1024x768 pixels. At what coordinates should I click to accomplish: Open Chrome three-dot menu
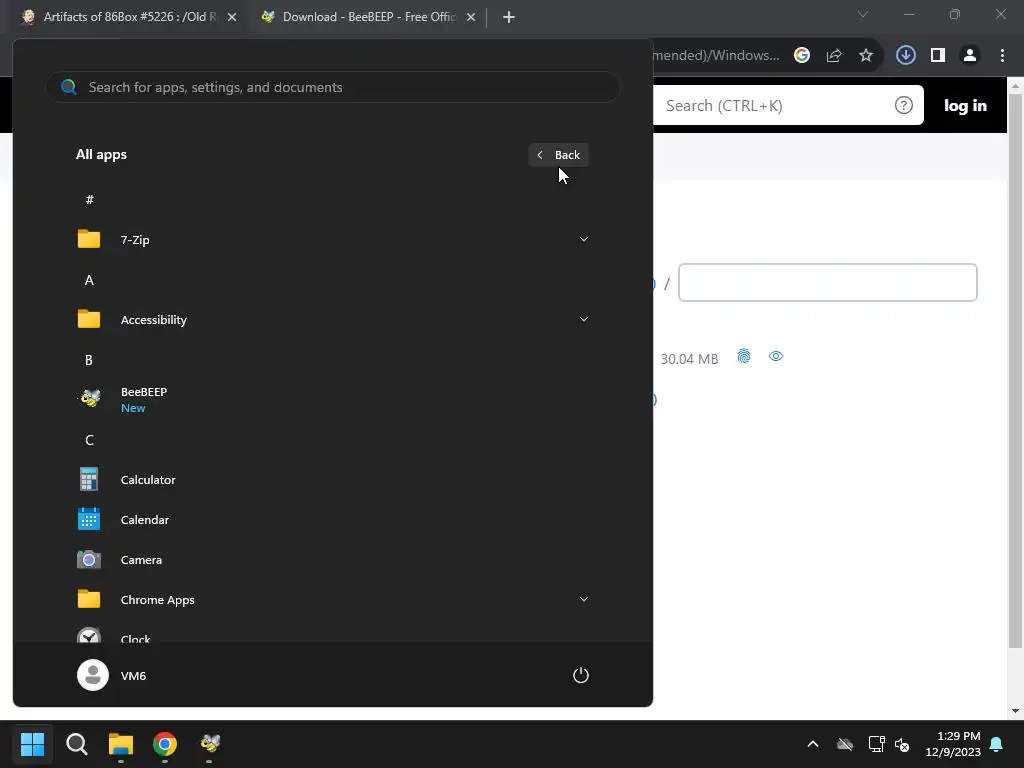click(x=1002, y=56)
